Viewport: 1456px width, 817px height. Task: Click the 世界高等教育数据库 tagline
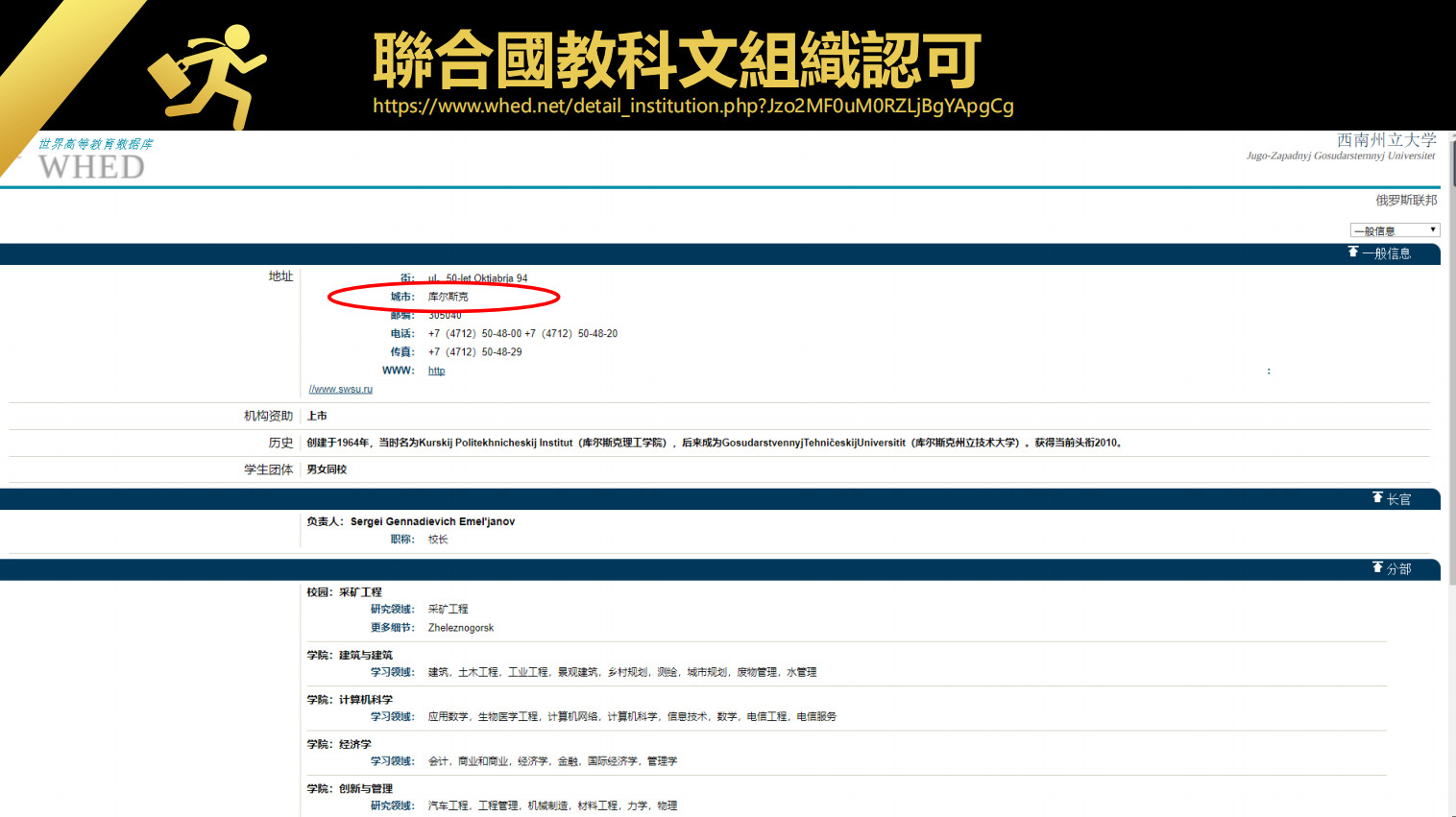[95, 144]
